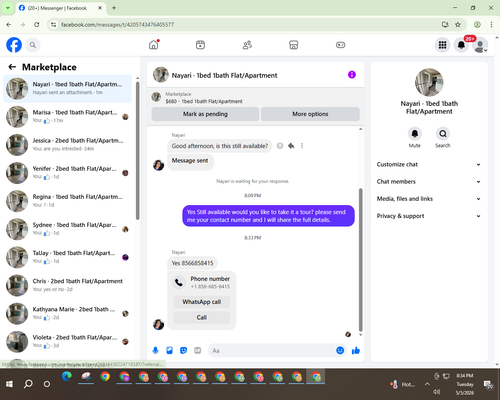Open the Reels video tab icon
The width and height of the screenshot is (500, 400).
point(200,45)
